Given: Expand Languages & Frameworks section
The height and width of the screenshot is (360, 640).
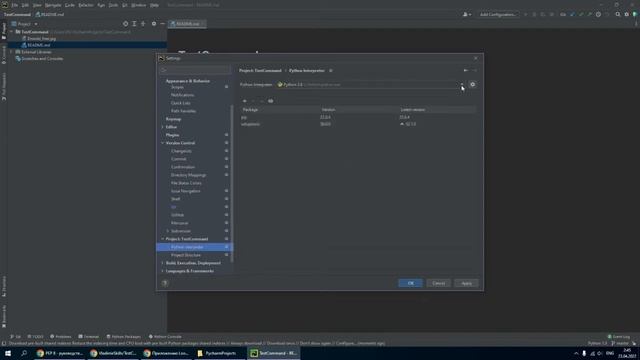Looking at the screenshot, I should pyautogui.click(x=163, y=271).
